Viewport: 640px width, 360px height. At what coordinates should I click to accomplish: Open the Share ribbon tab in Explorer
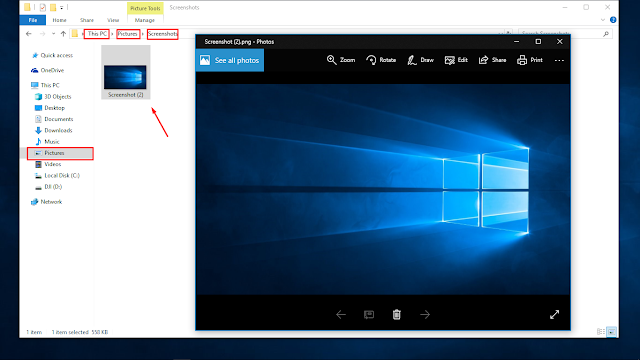[87, 20]
